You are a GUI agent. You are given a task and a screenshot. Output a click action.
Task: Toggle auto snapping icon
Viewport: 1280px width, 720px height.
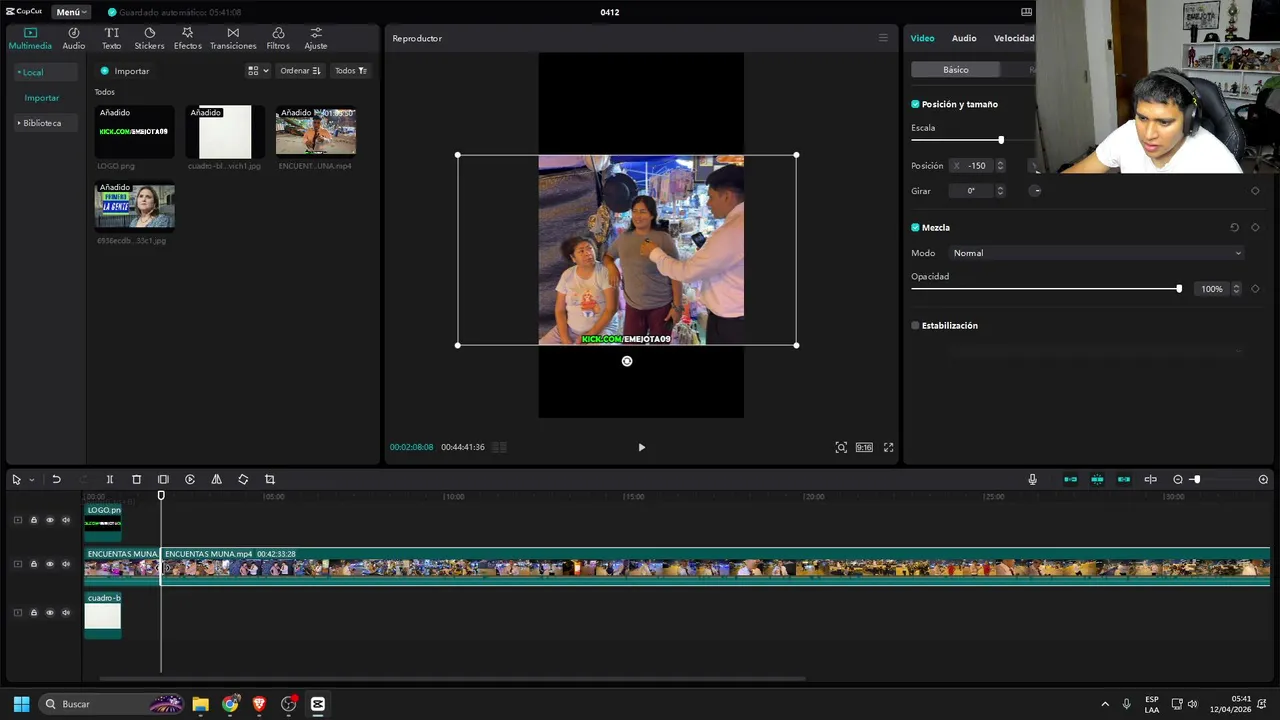coord(1097,480)
